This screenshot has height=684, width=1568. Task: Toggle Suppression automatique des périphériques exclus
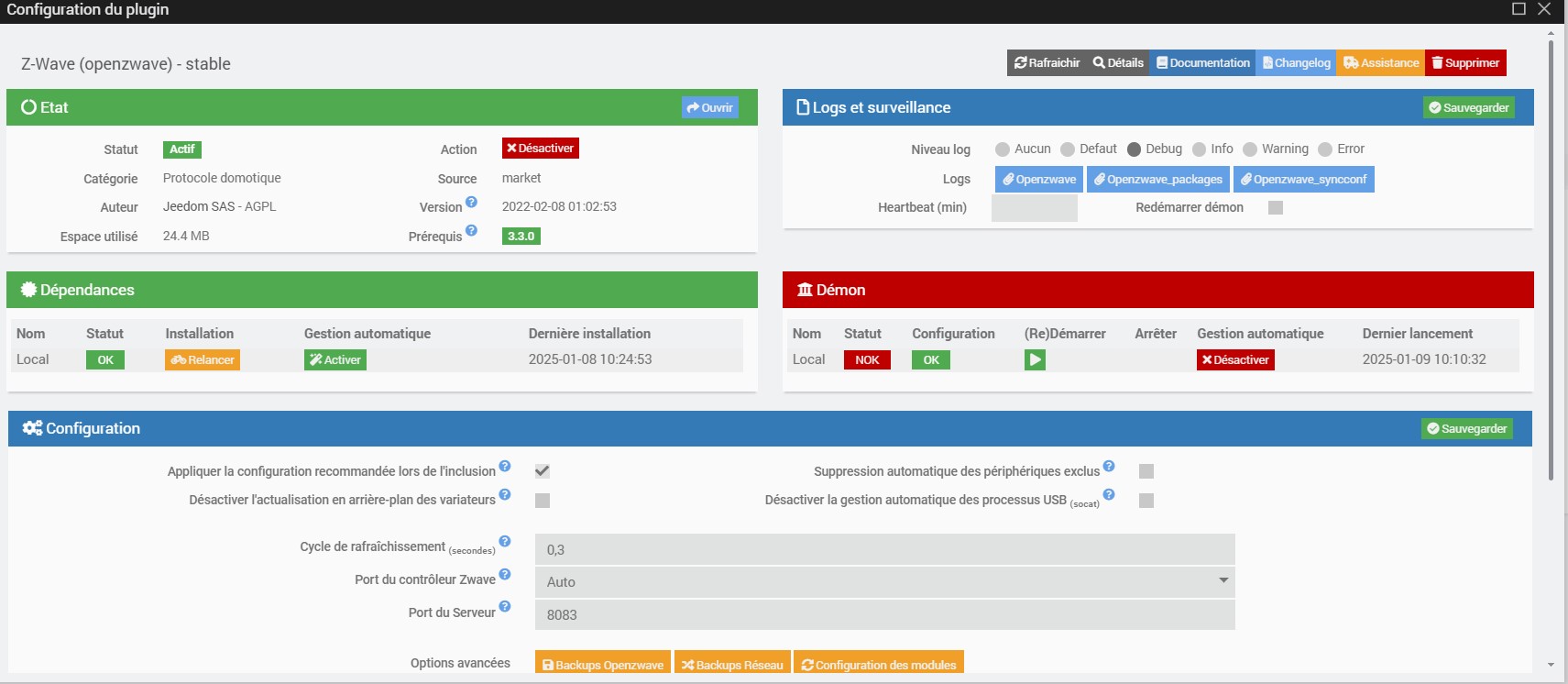click(x=1146, y=471)
